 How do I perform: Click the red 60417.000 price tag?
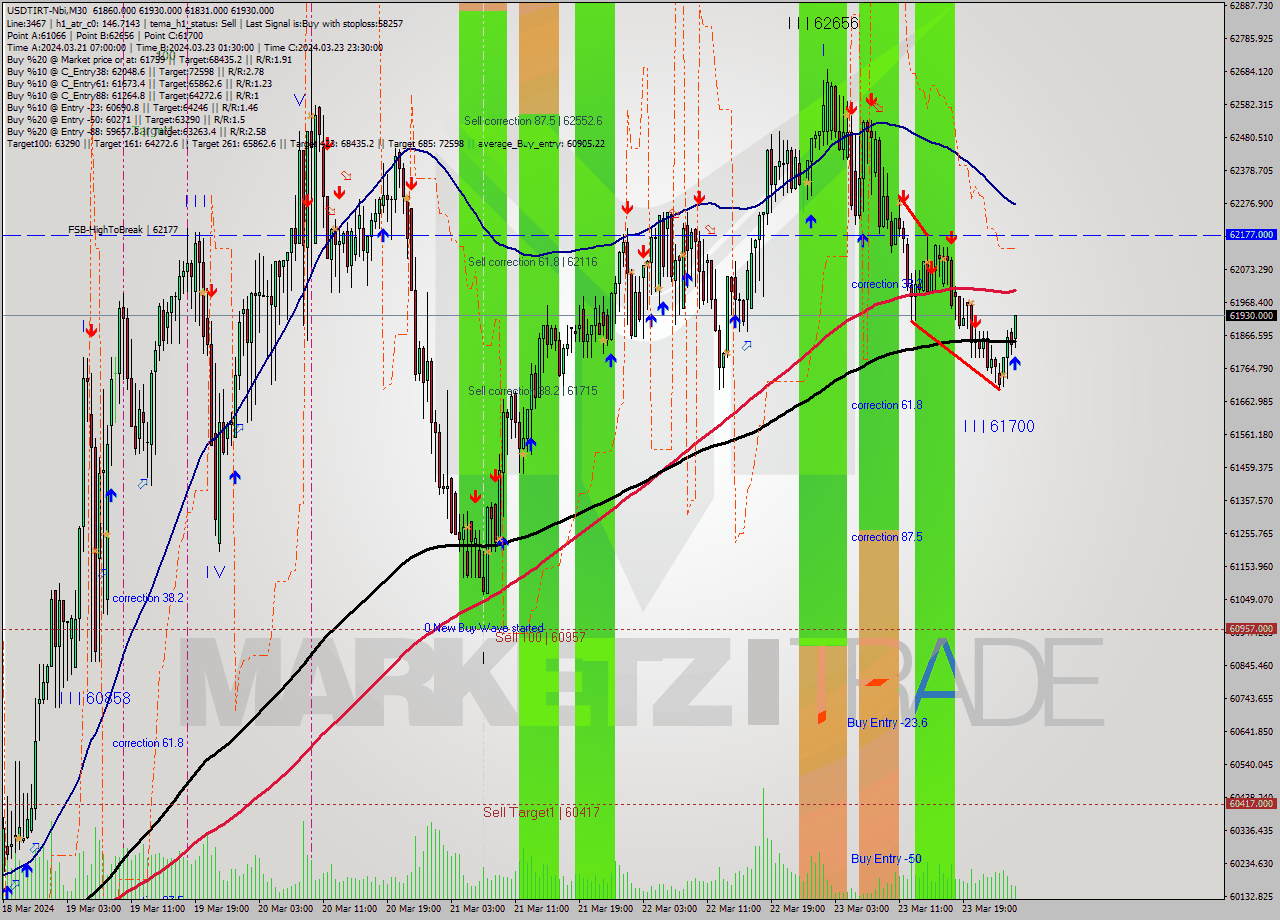(x=1250, y=803)
